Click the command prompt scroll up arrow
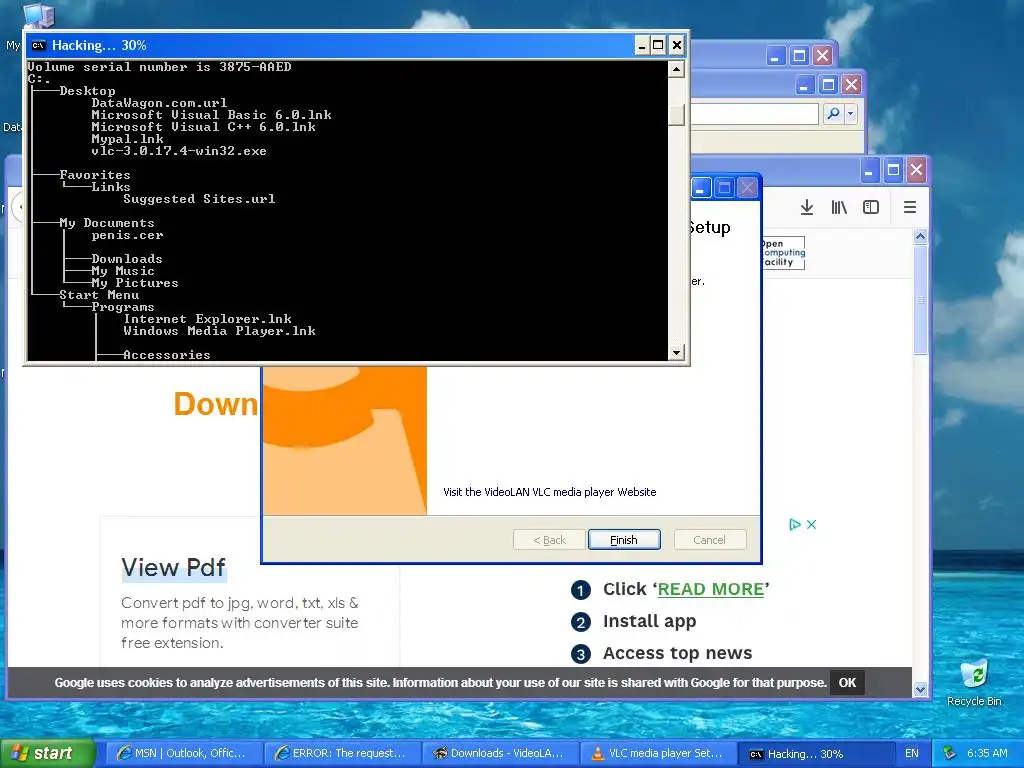1024x768 pixels. click(x=677, y=69)
